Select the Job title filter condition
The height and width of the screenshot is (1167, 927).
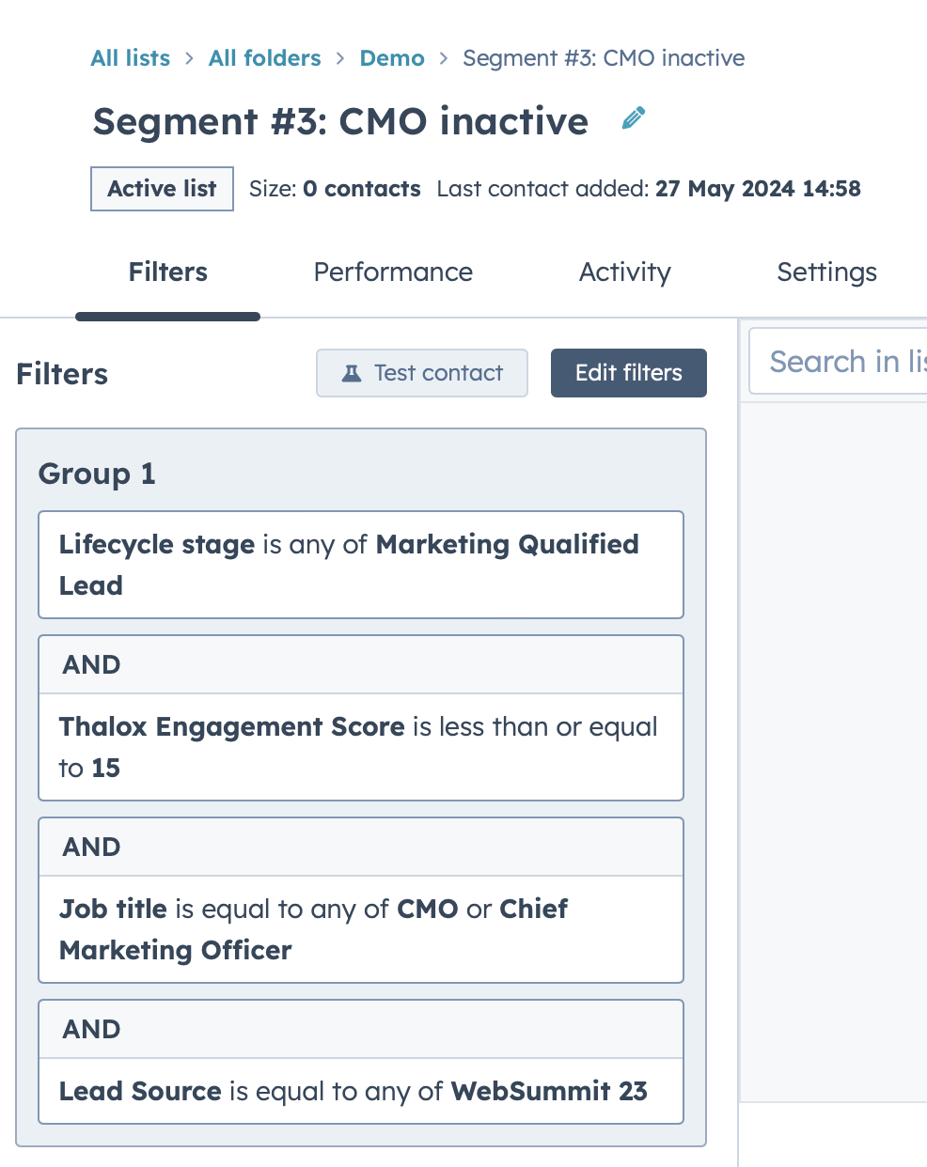(360, 929)
